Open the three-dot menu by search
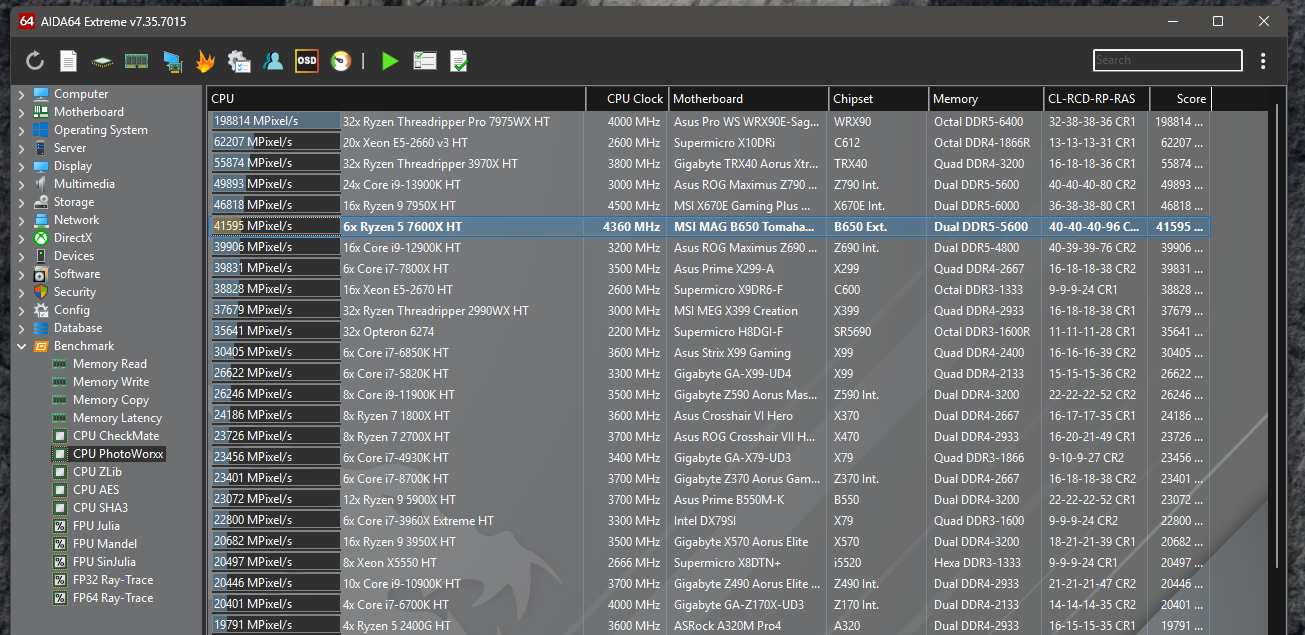Screen dimensions: 1305x635 [1264, 61]
